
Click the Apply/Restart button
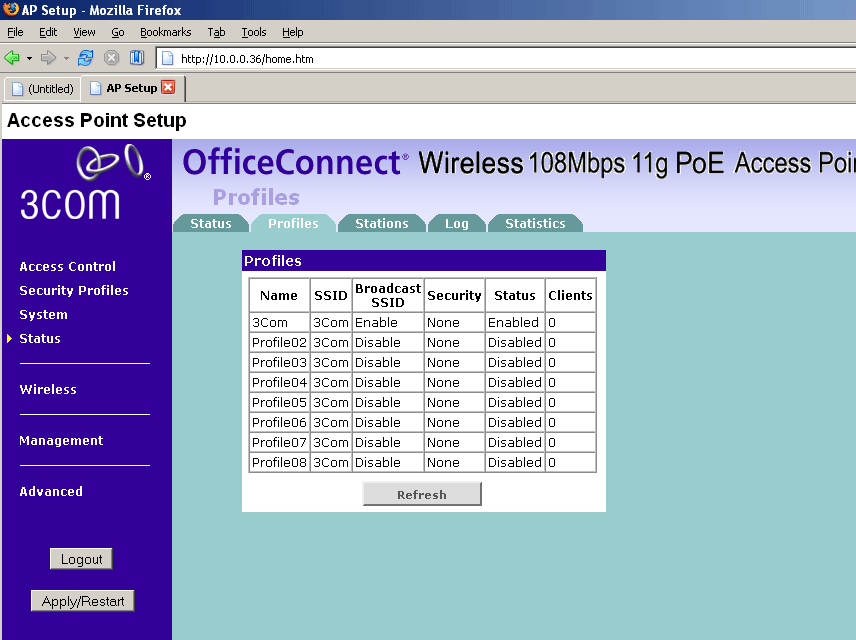83,601
